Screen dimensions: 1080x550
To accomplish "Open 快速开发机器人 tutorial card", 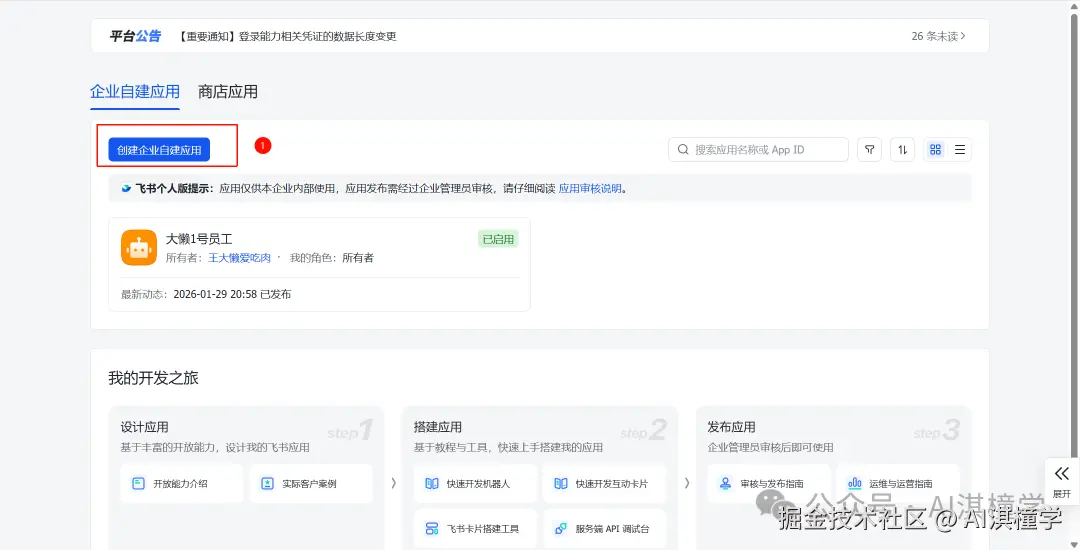I will [475, 483].
